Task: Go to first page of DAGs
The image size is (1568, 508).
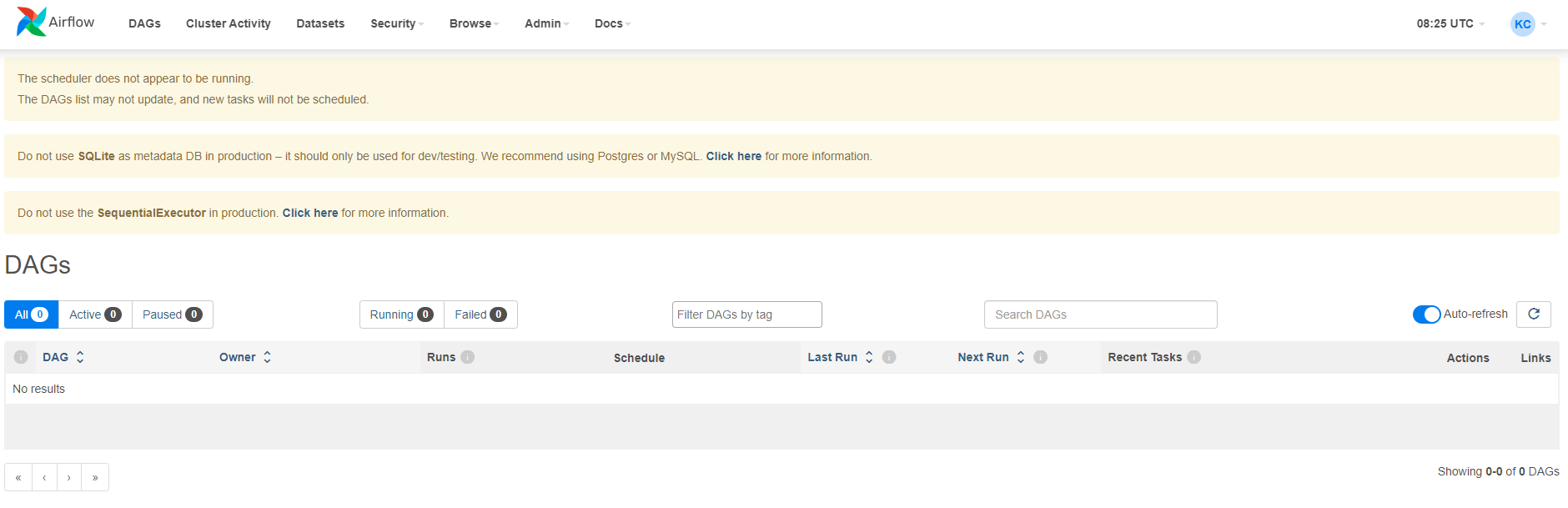Action: click(18, 477)
